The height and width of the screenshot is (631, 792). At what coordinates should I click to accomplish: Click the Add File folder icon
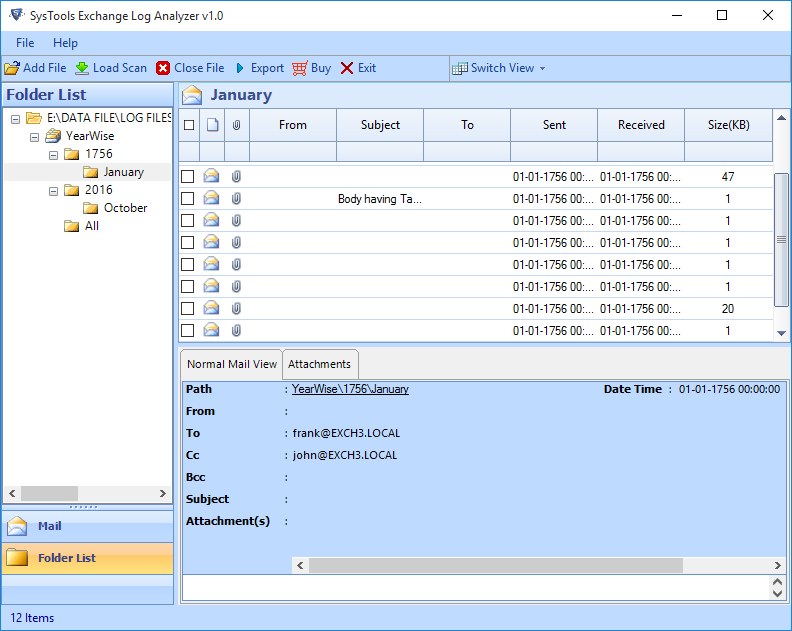pyautogui.click(x=12, y=68)
